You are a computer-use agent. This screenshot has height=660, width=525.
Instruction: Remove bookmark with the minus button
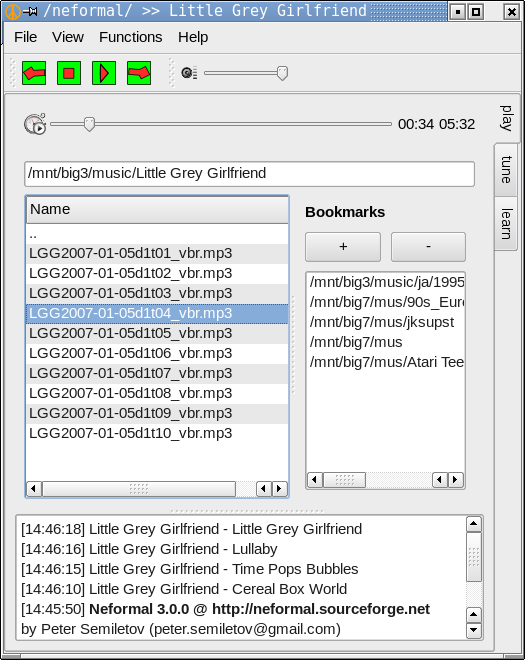pos(428,247)
